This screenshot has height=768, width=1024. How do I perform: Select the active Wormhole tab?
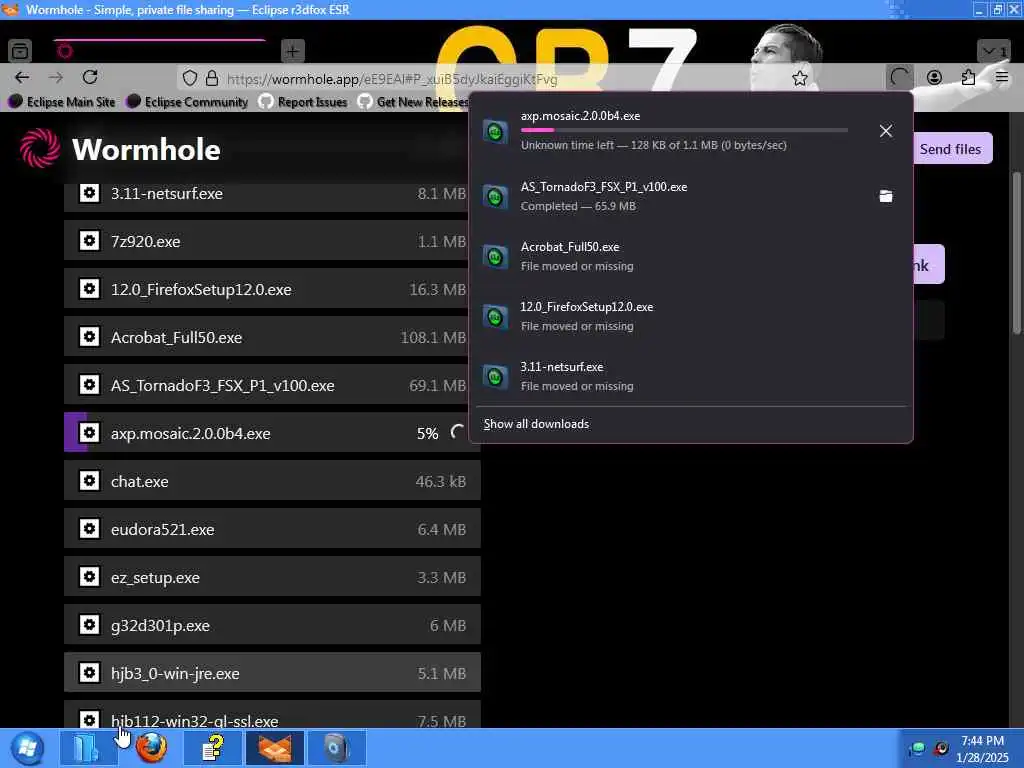(160, 51)
